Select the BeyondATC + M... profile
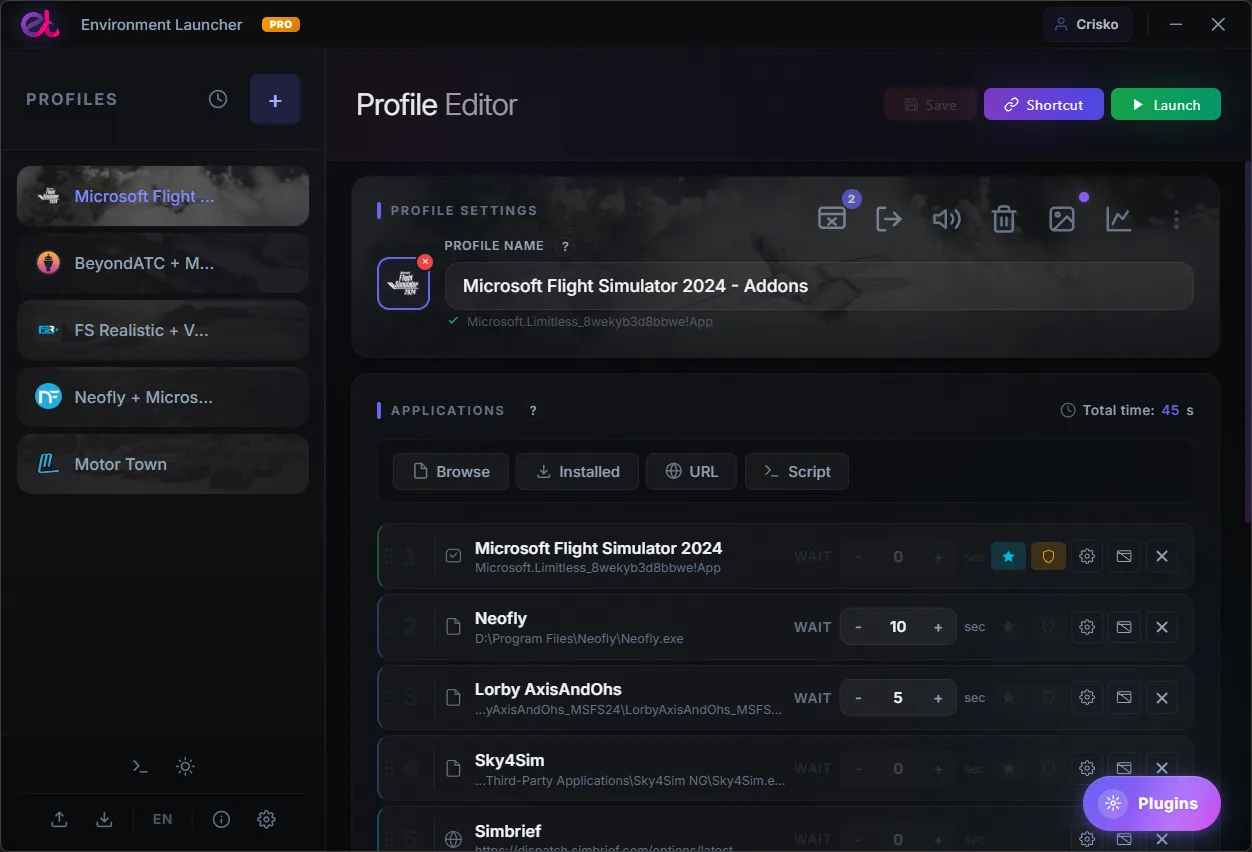 (x=163, y=263)
